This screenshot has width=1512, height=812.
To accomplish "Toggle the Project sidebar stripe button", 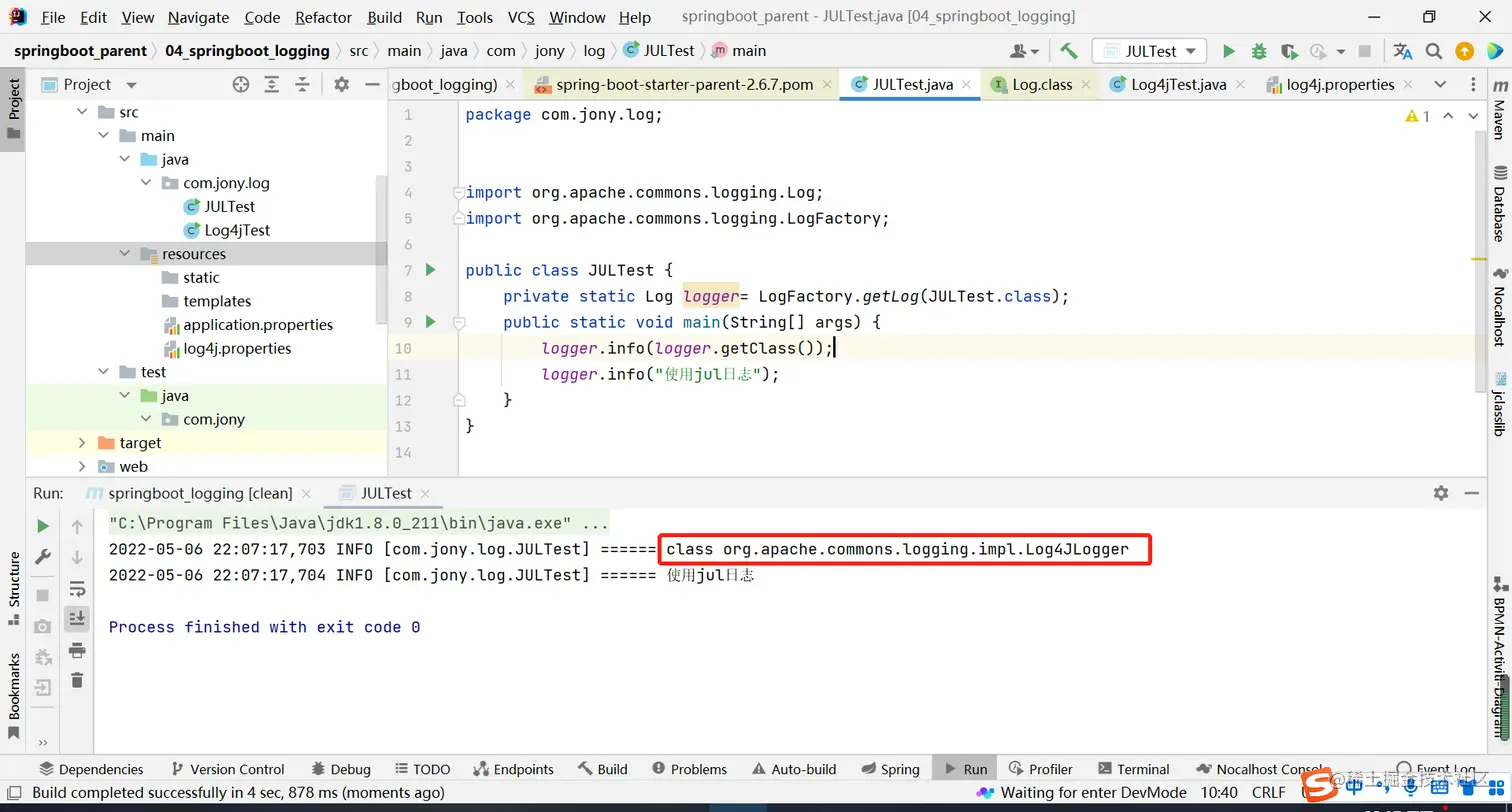I will pyautogui.click(x=14, y=110).
